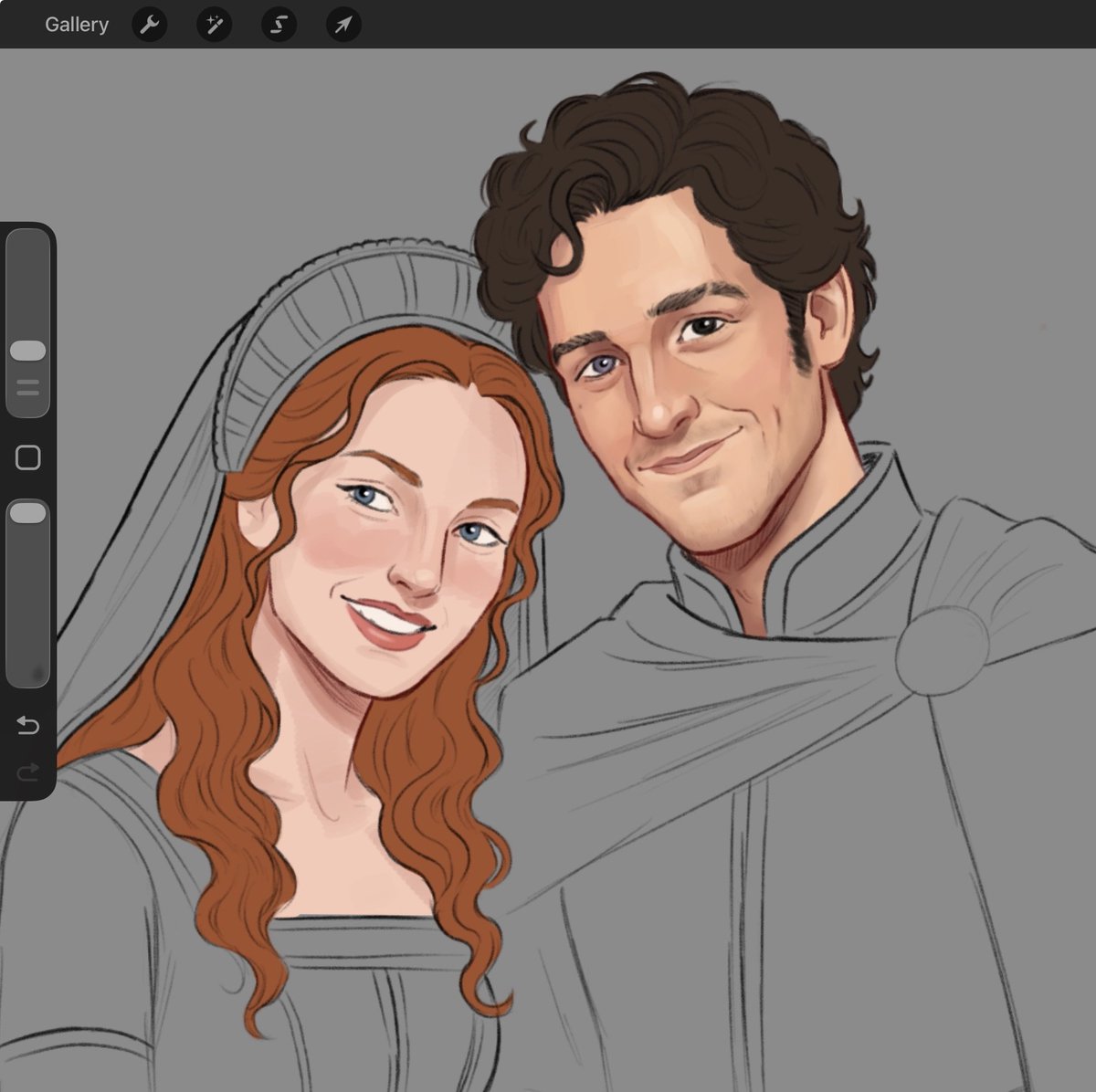
Task: Open the Adjustments magic wand menu
Action: point(215,25)
